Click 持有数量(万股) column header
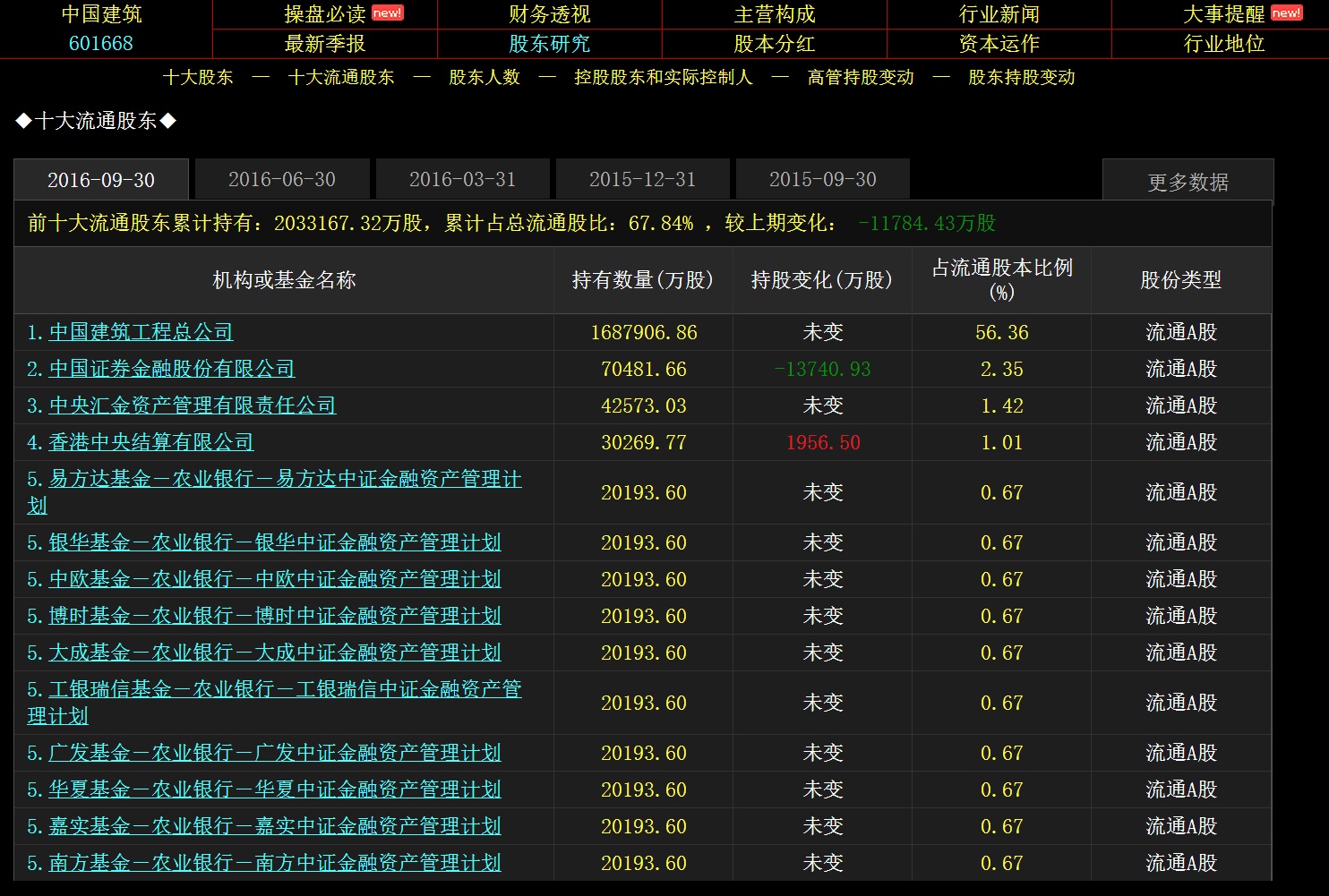 click(x=643, y=280)
